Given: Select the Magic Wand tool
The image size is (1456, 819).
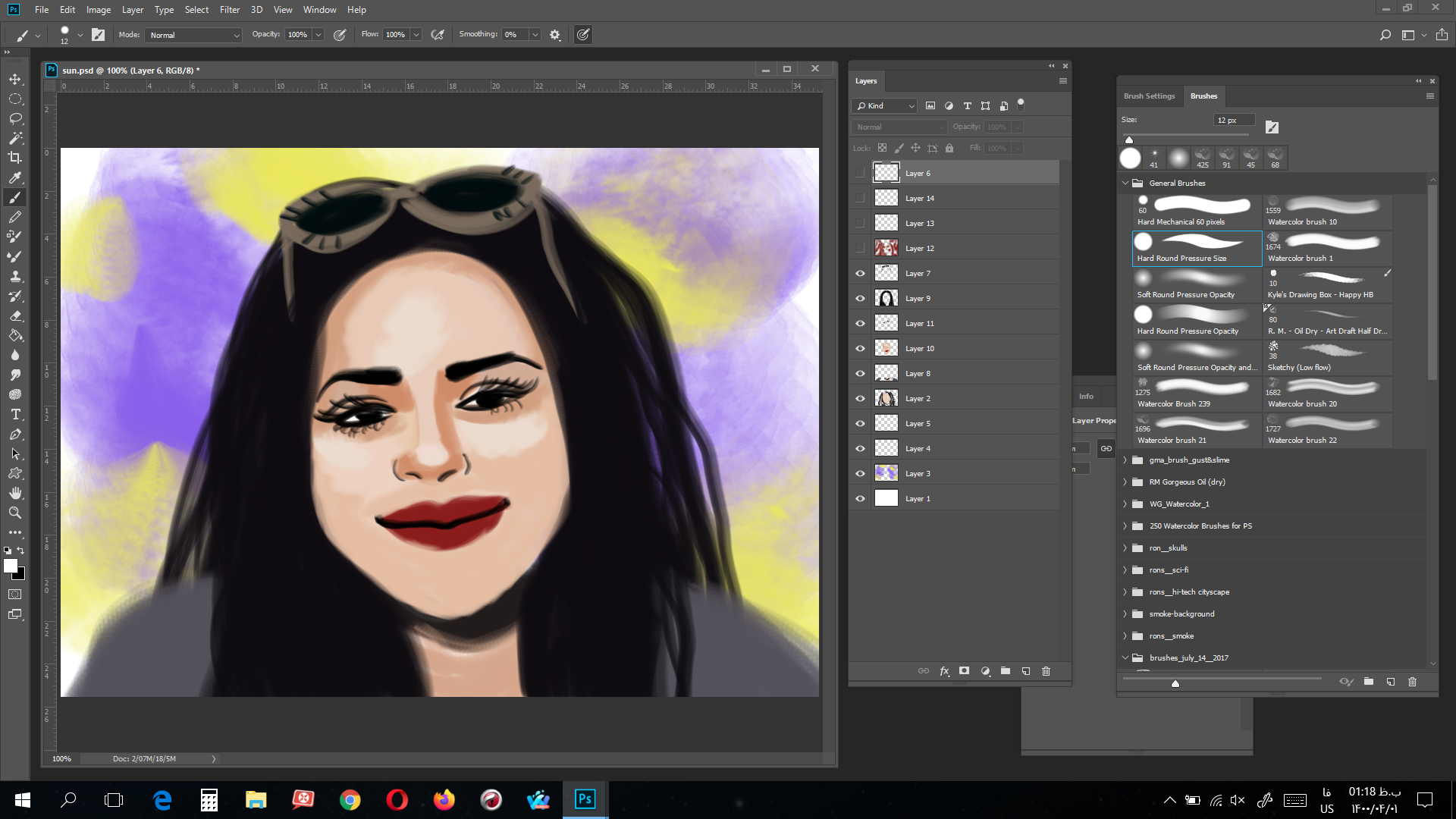Looking at the screenshot, I should [15, 138].
